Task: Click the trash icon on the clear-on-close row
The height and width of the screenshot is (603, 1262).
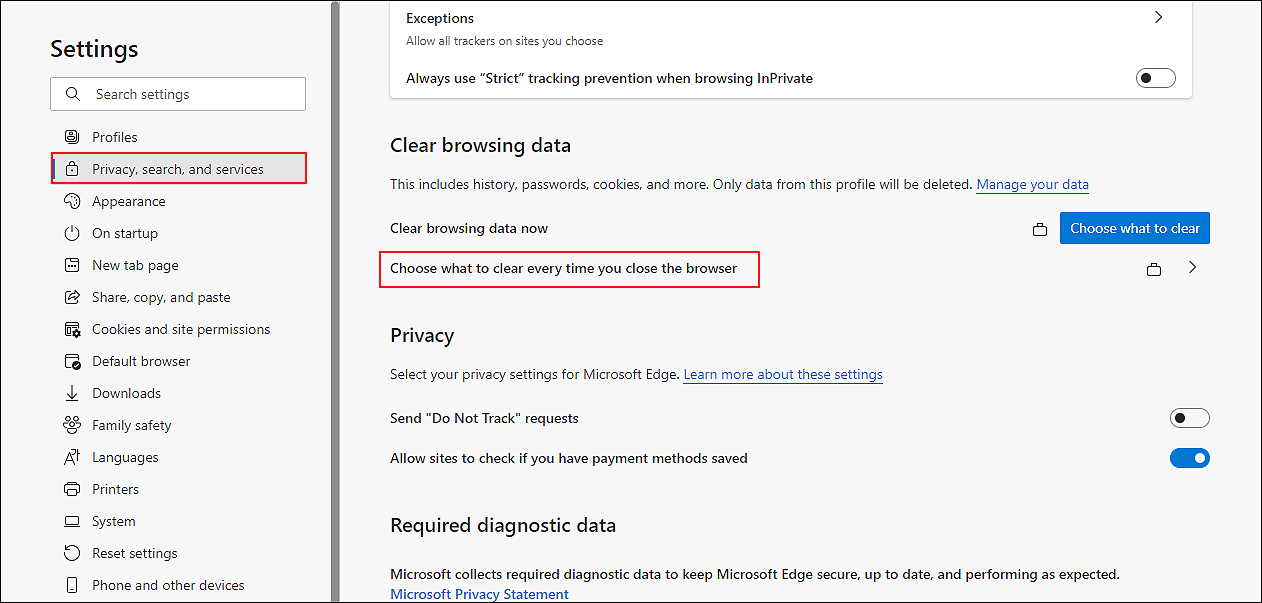Action: click(1154, 268)
